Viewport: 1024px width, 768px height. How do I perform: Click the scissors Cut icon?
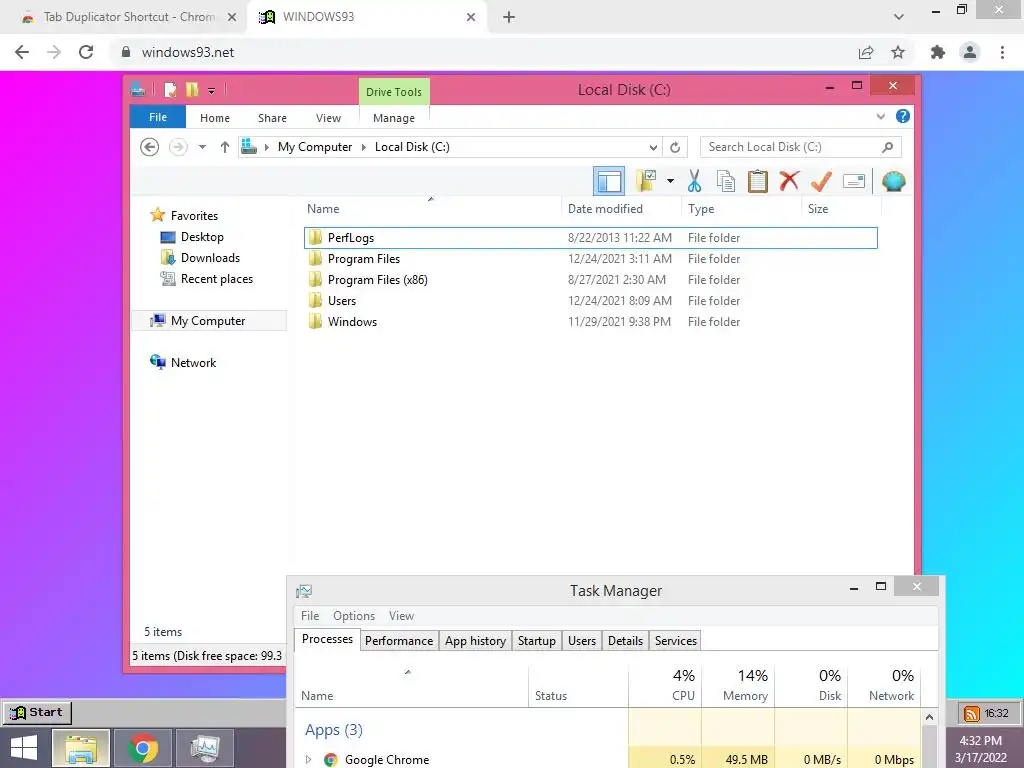(x=694, y=181)
